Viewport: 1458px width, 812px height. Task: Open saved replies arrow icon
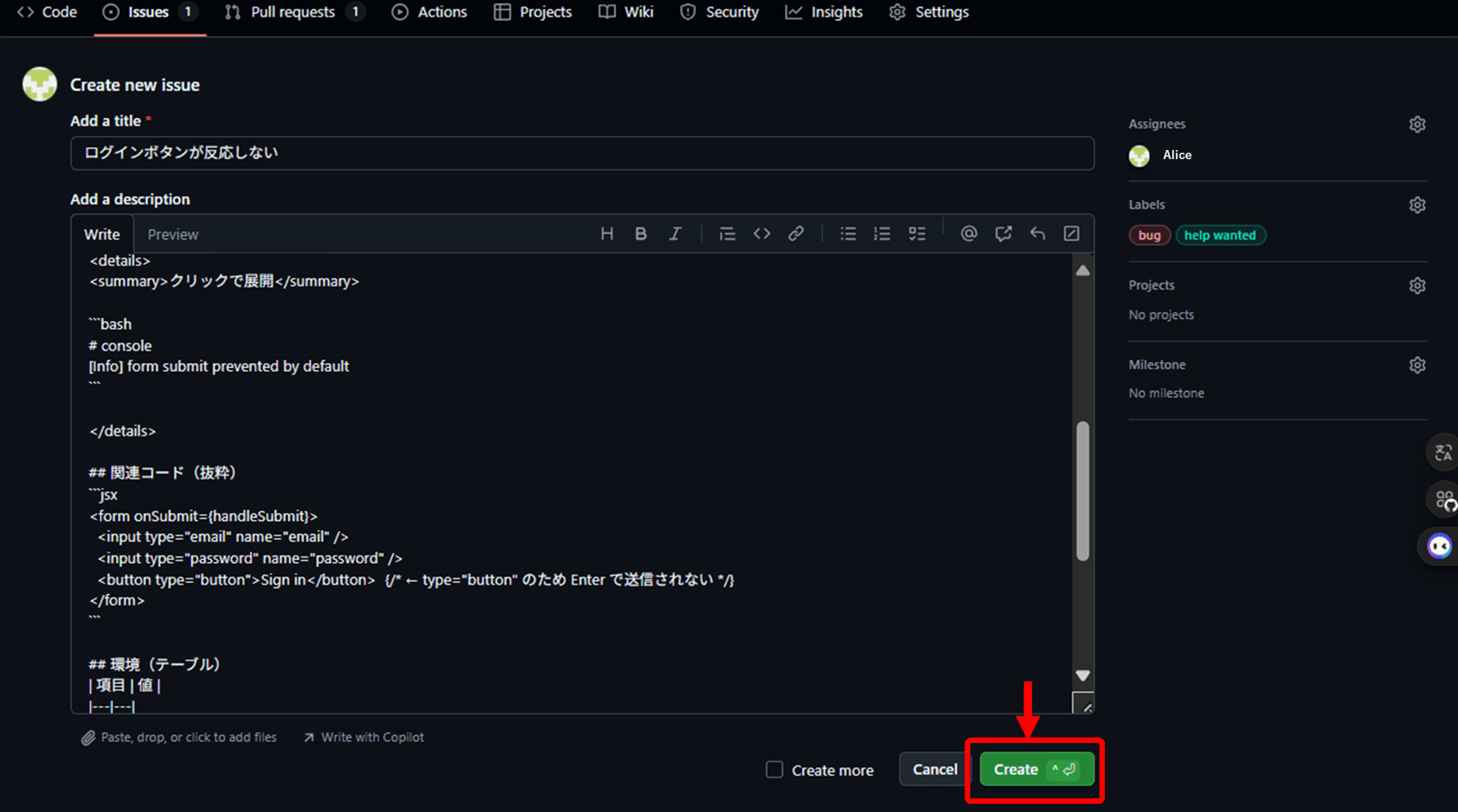tap(1037, 234)
